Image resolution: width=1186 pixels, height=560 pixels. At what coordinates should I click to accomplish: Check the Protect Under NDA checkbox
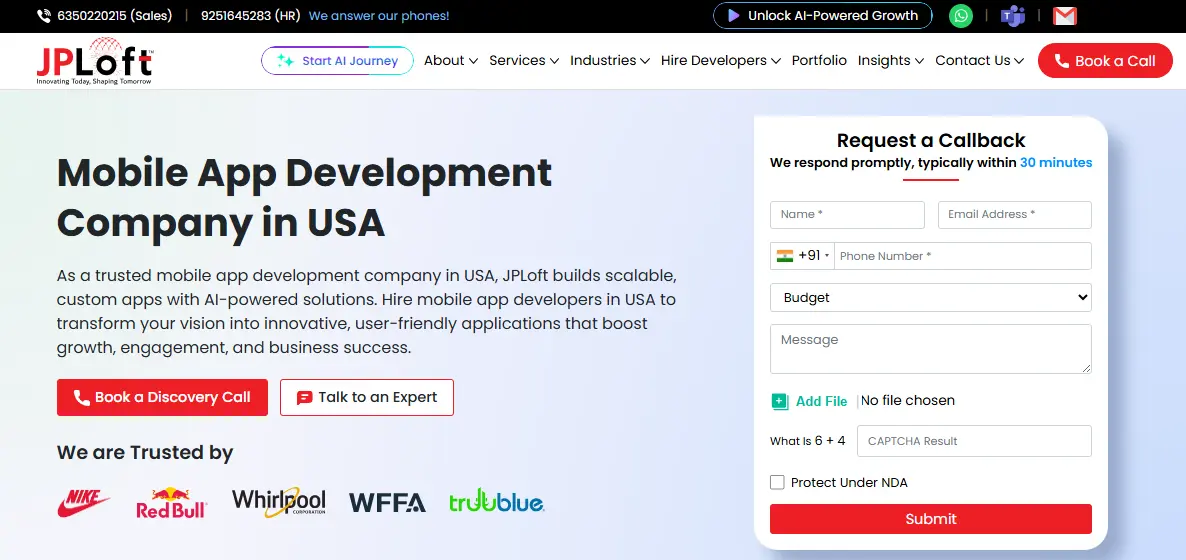(777, 483)
